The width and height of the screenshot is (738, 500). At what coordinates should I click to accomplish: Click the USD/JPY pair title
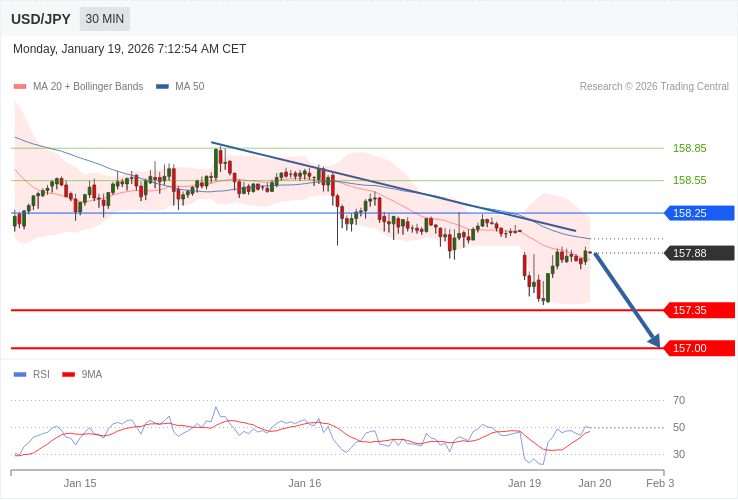pyautogui.click(x=41, y=19)
